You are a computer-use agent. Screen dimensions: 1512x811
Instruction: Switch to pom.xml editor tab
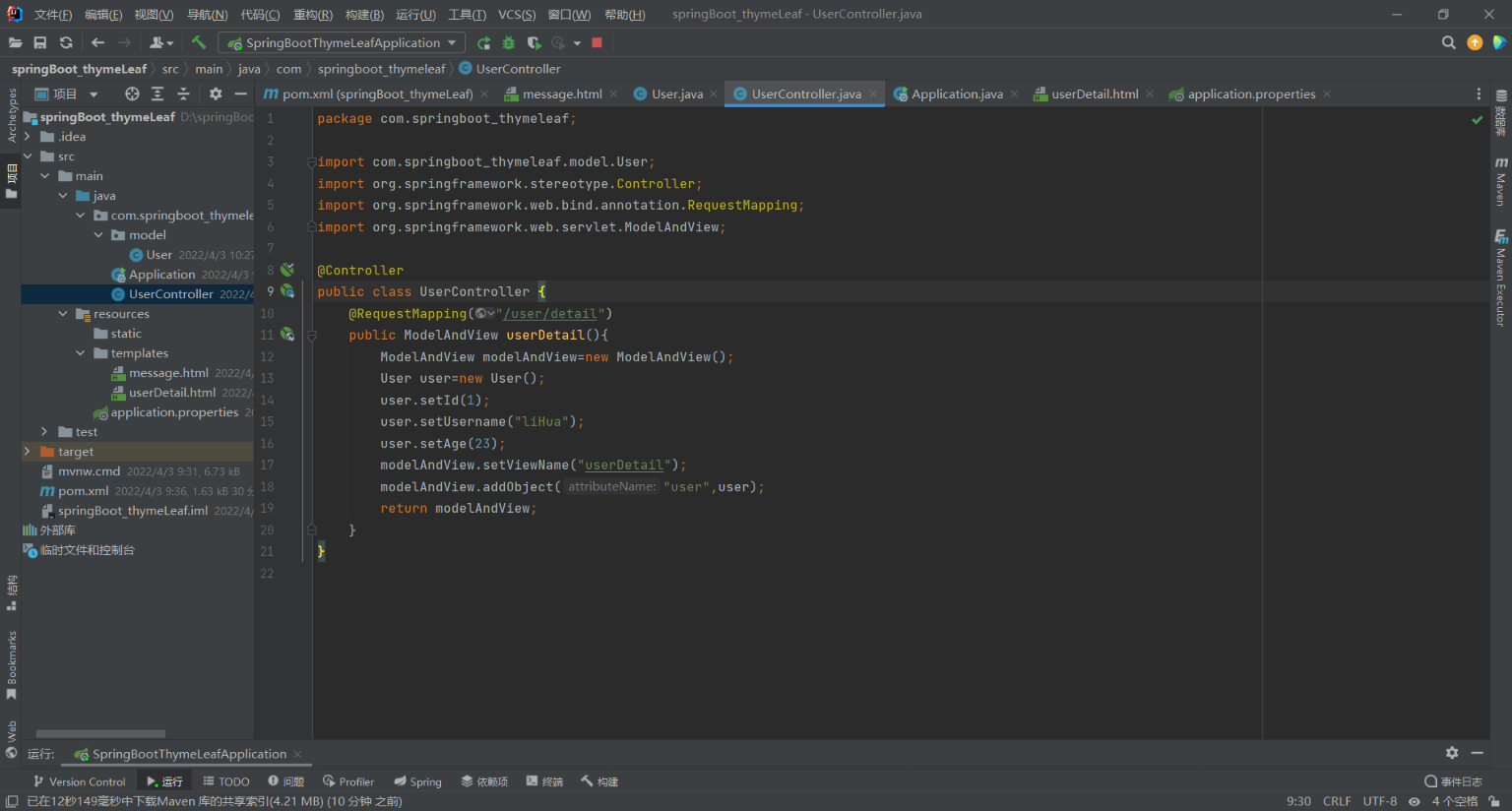point(377,94)
